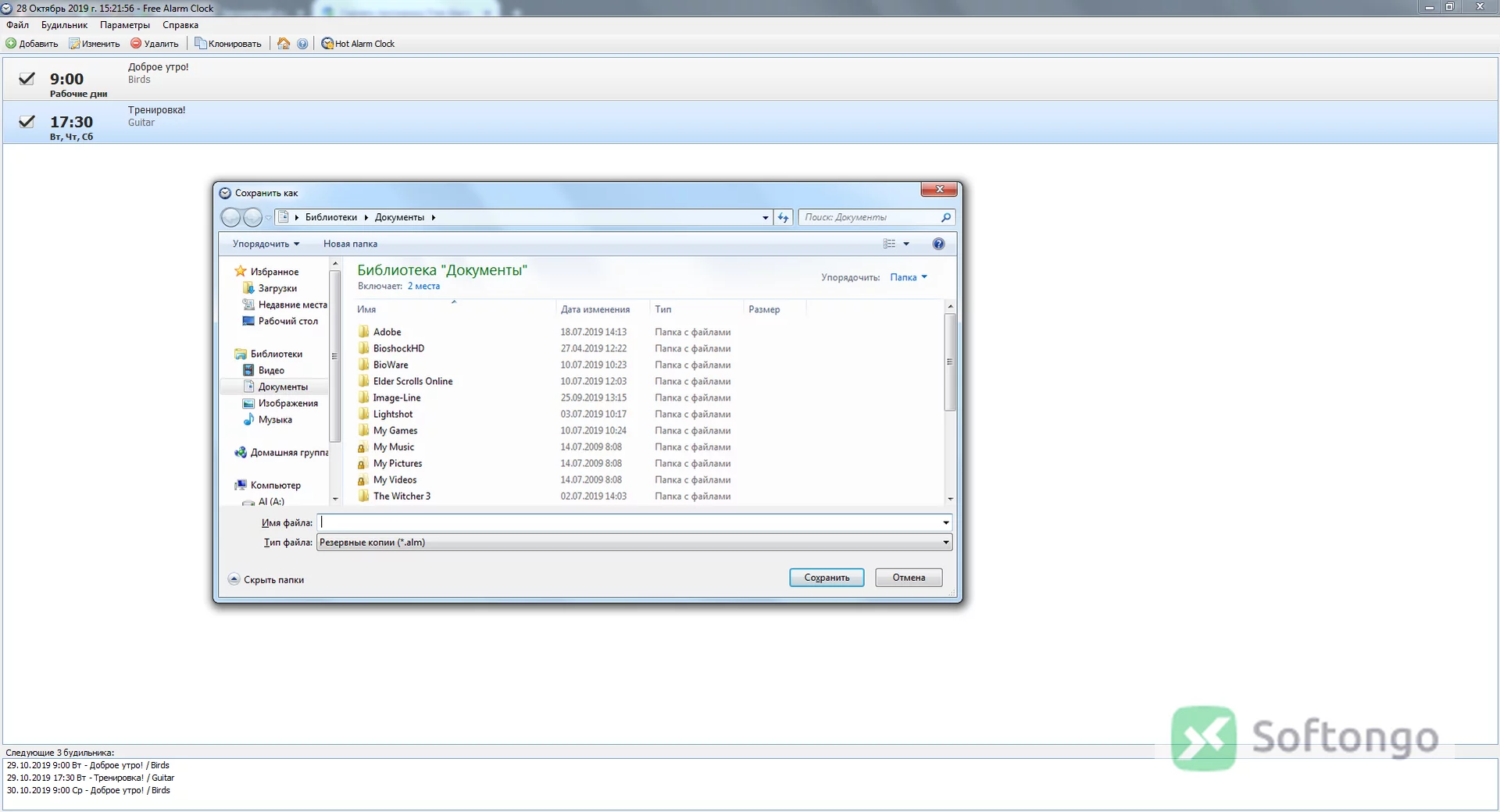The height and width of the screenshot is (812, 1500).
Task: Click the Изменить edit alarm toolbar icon
Action: (x=74, y=44)
